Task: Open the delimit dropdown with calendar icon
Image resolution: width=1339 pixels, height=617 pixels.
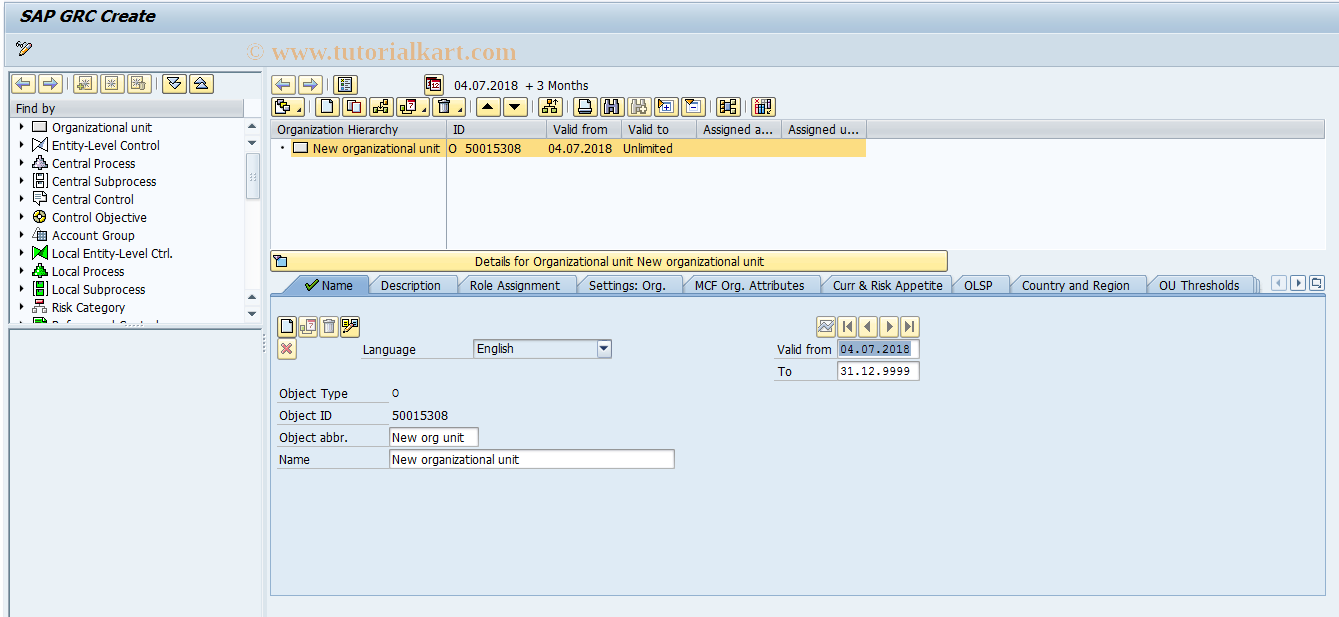Action: [x=412, y=107]
